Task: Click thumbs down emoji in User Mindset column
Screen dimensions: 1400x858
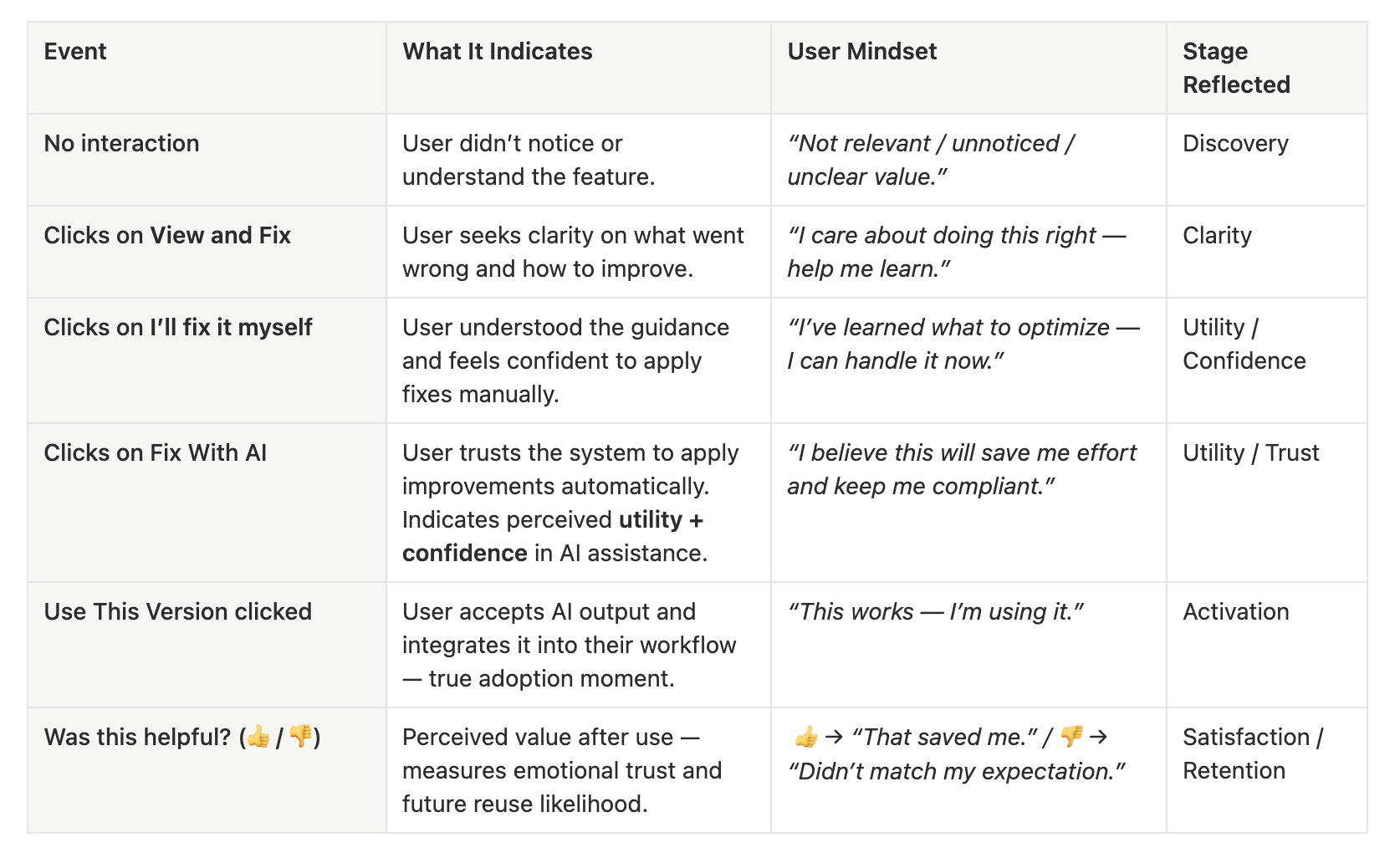Action: [1071, 737]
